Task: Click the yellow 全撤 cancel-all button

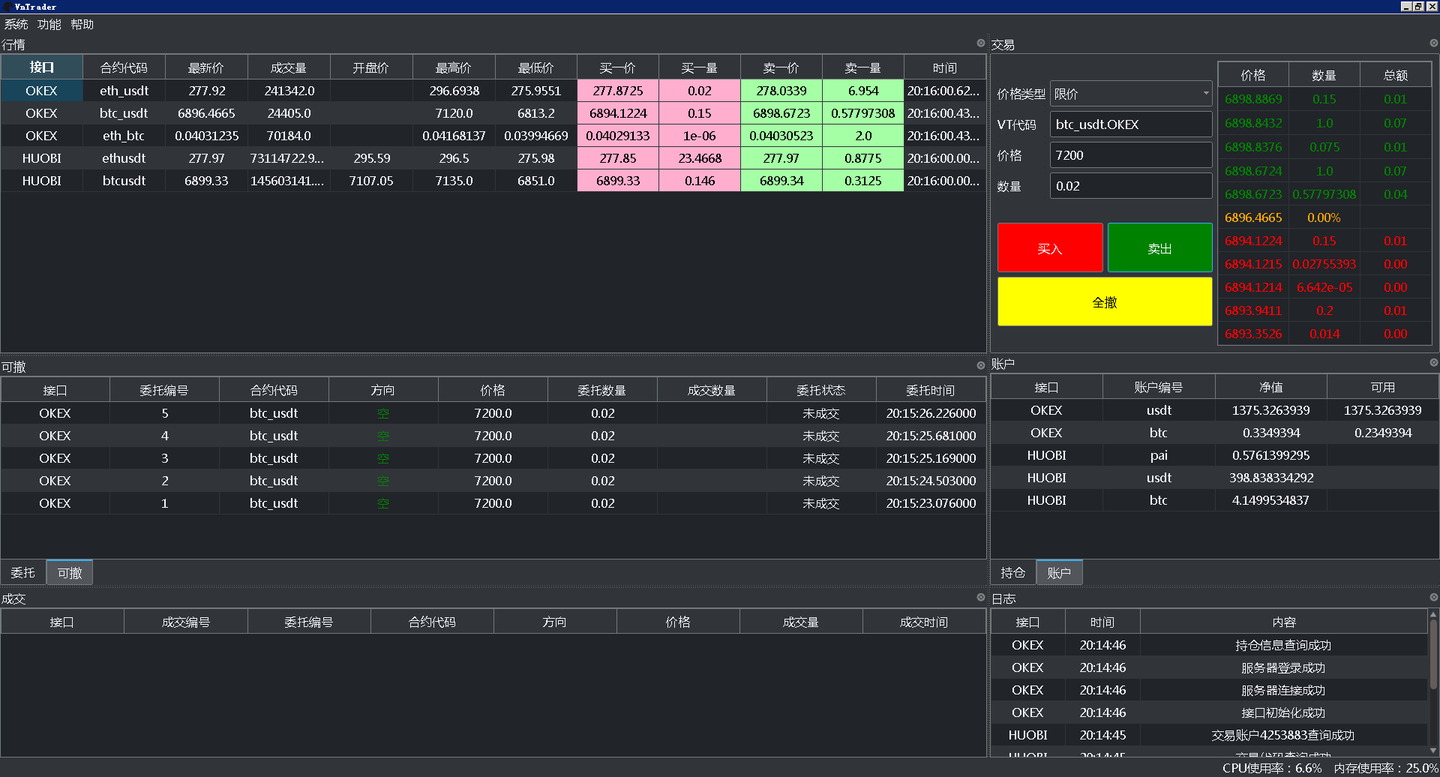Action: (1105, 301)
